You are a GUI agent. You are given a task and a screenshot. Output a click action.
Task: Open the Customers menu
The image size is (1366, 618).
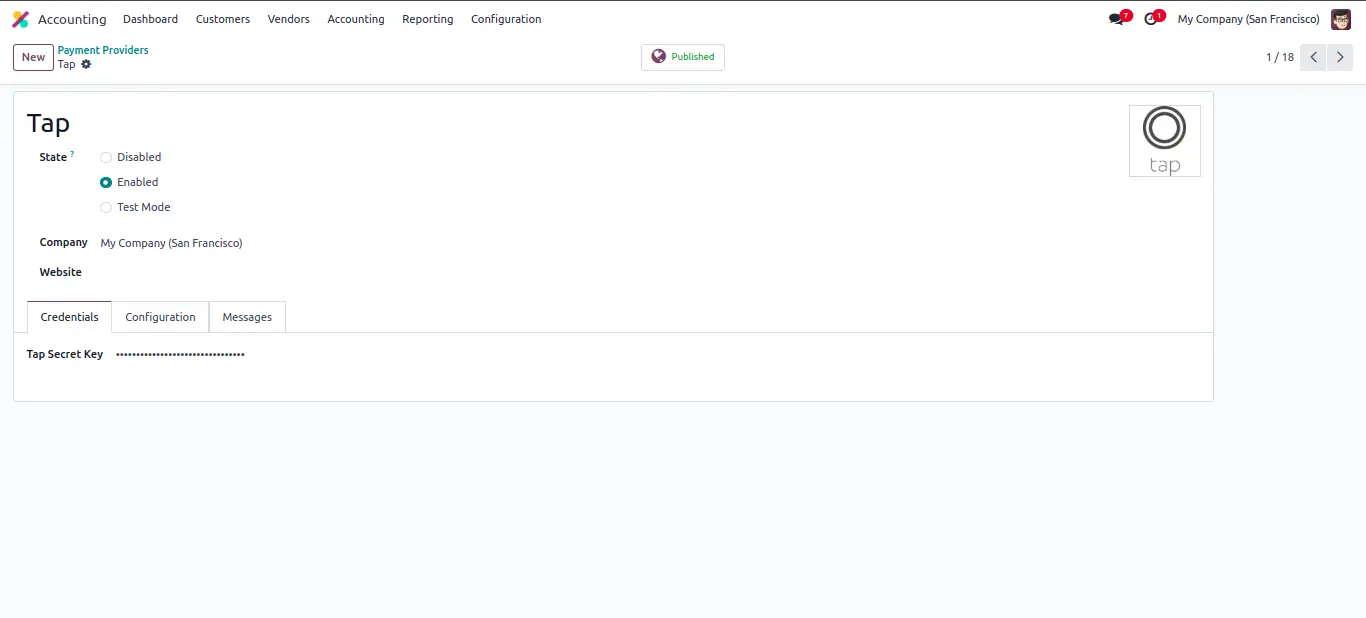tap(223, 19)
